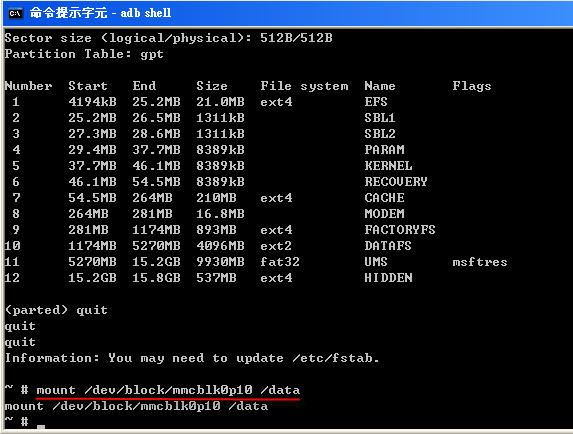Click the 'End' column header

point(144,86)
